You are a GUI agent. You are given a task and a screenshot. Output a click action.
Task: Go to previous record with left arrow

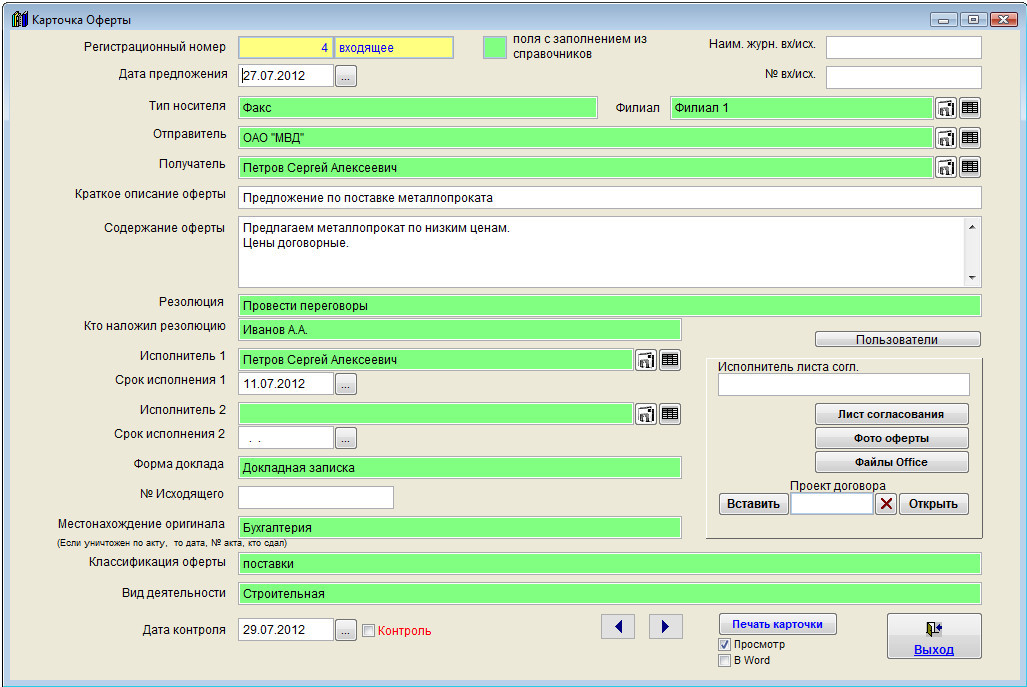coord(618,626)
